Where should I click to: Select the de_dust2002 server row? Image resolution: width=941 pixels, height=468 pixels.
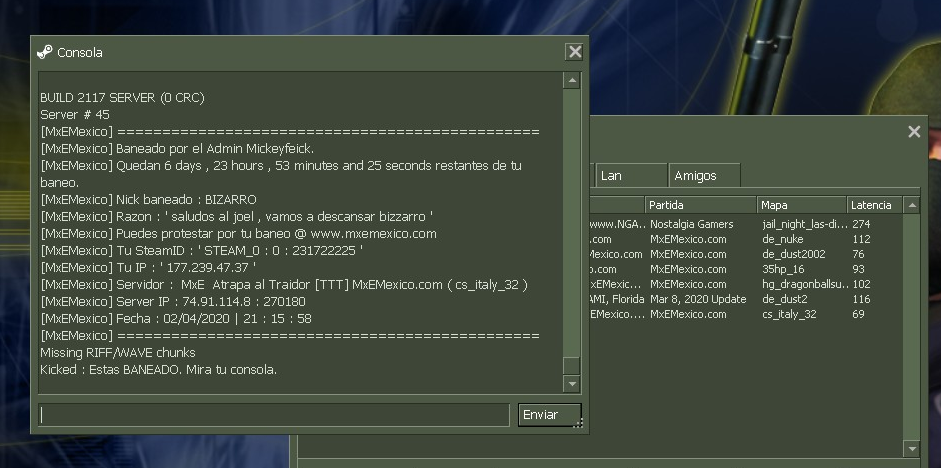click(746, 254)
